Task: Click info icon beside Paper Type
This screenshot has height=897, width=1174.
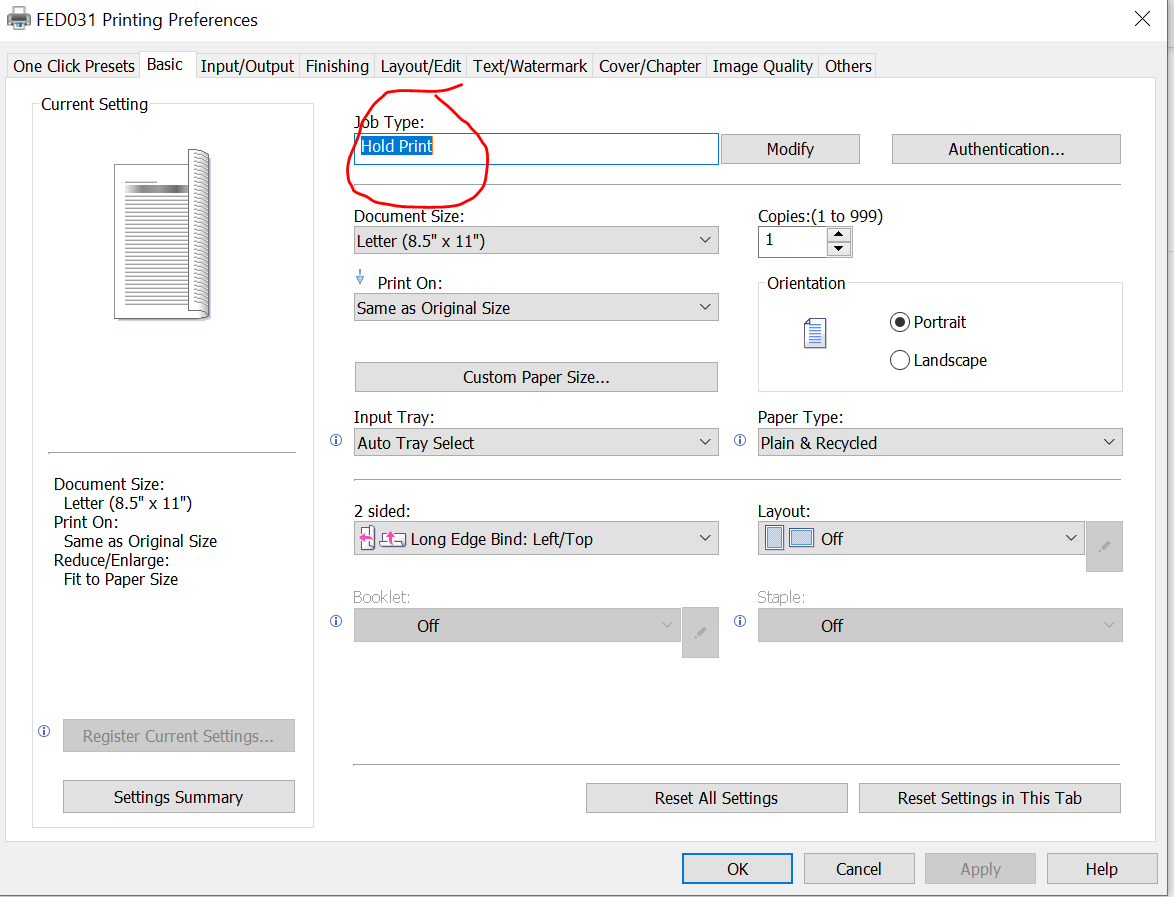Action: [740, 440]
